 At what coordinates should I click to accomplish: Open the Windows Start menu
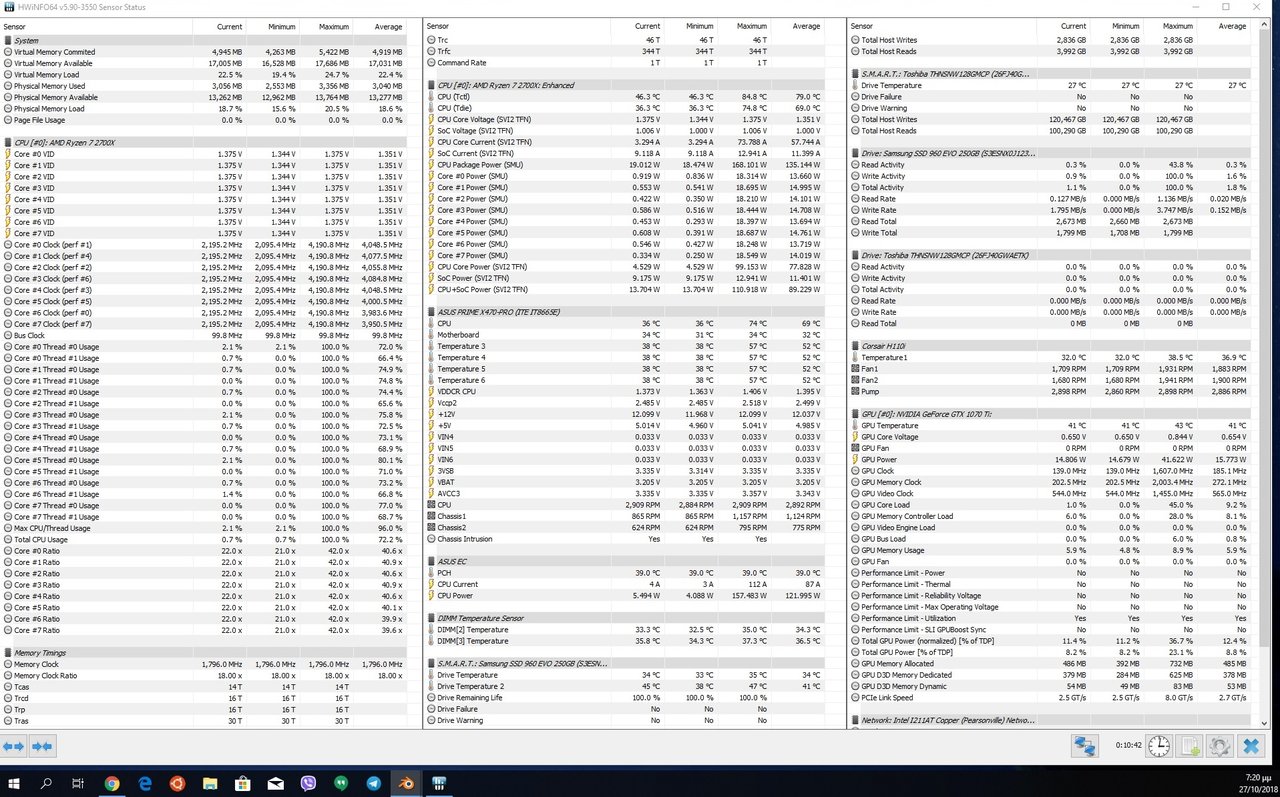pos(14,783)
